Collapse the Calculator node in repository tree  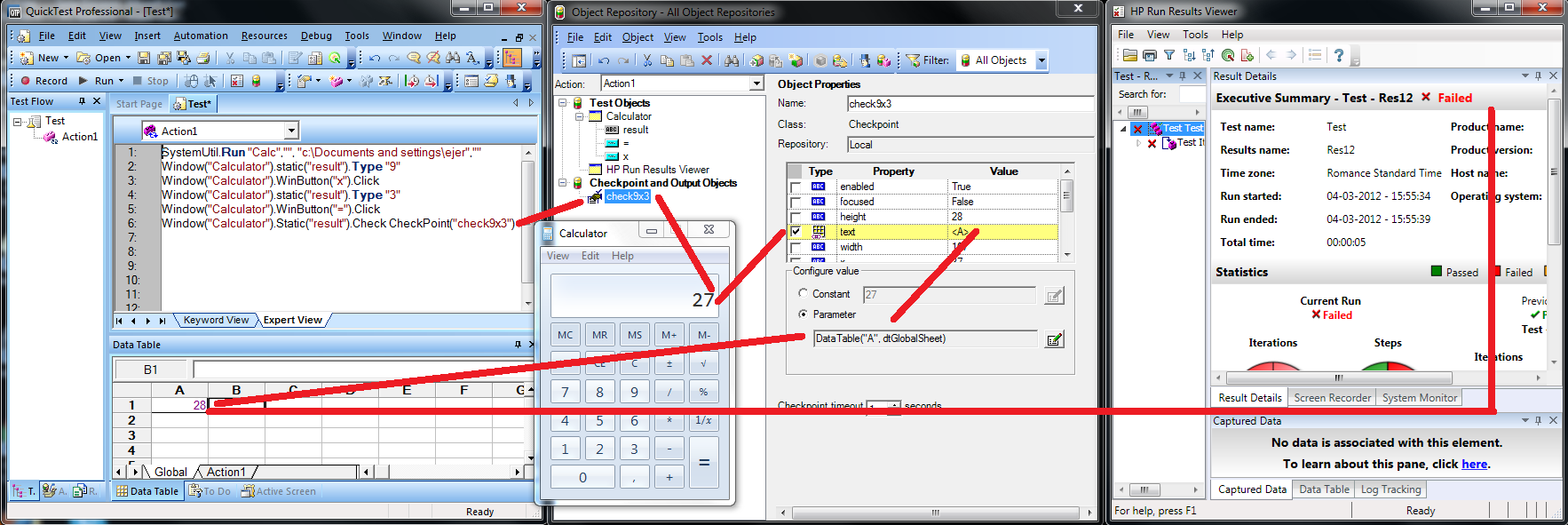tap(579, 116)
